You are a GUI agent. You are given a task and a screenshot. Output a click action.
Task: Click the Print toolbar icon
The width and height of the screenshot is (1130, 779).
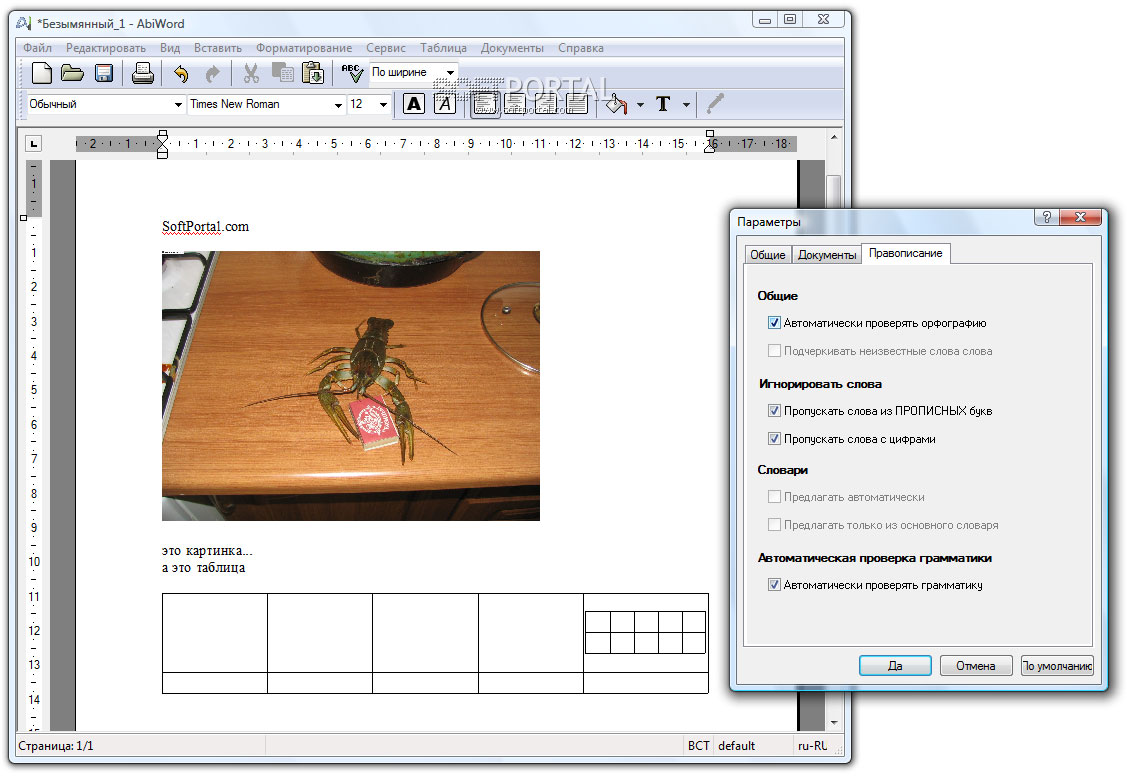(143, 73)
